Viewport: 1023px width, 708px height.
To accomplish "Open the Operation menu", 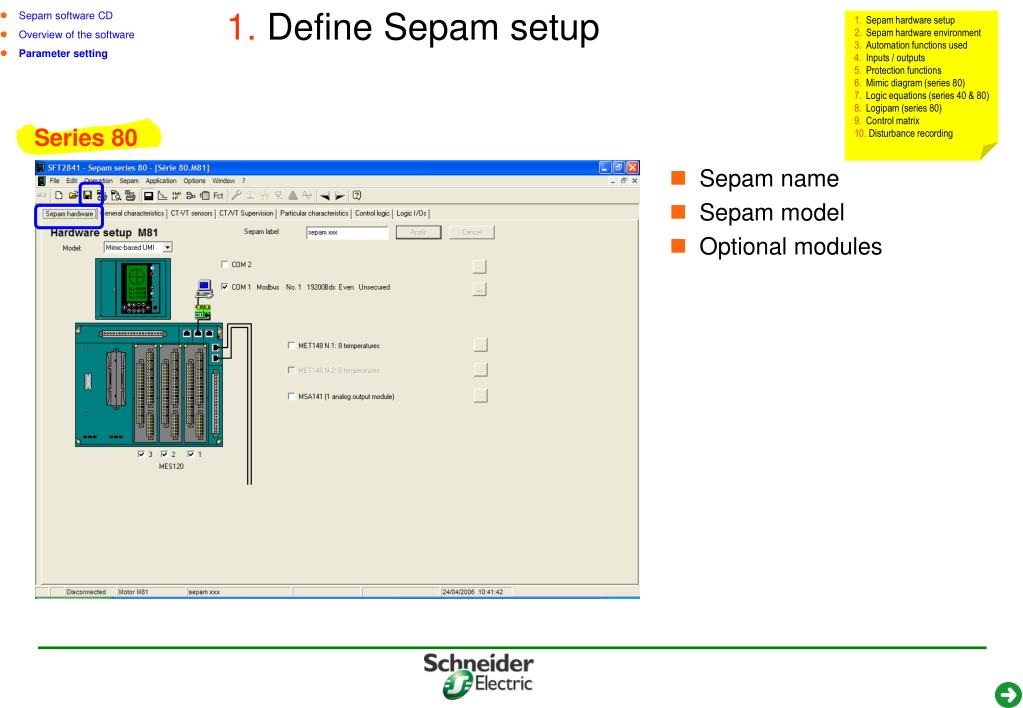I will click(x=99, y=181).
